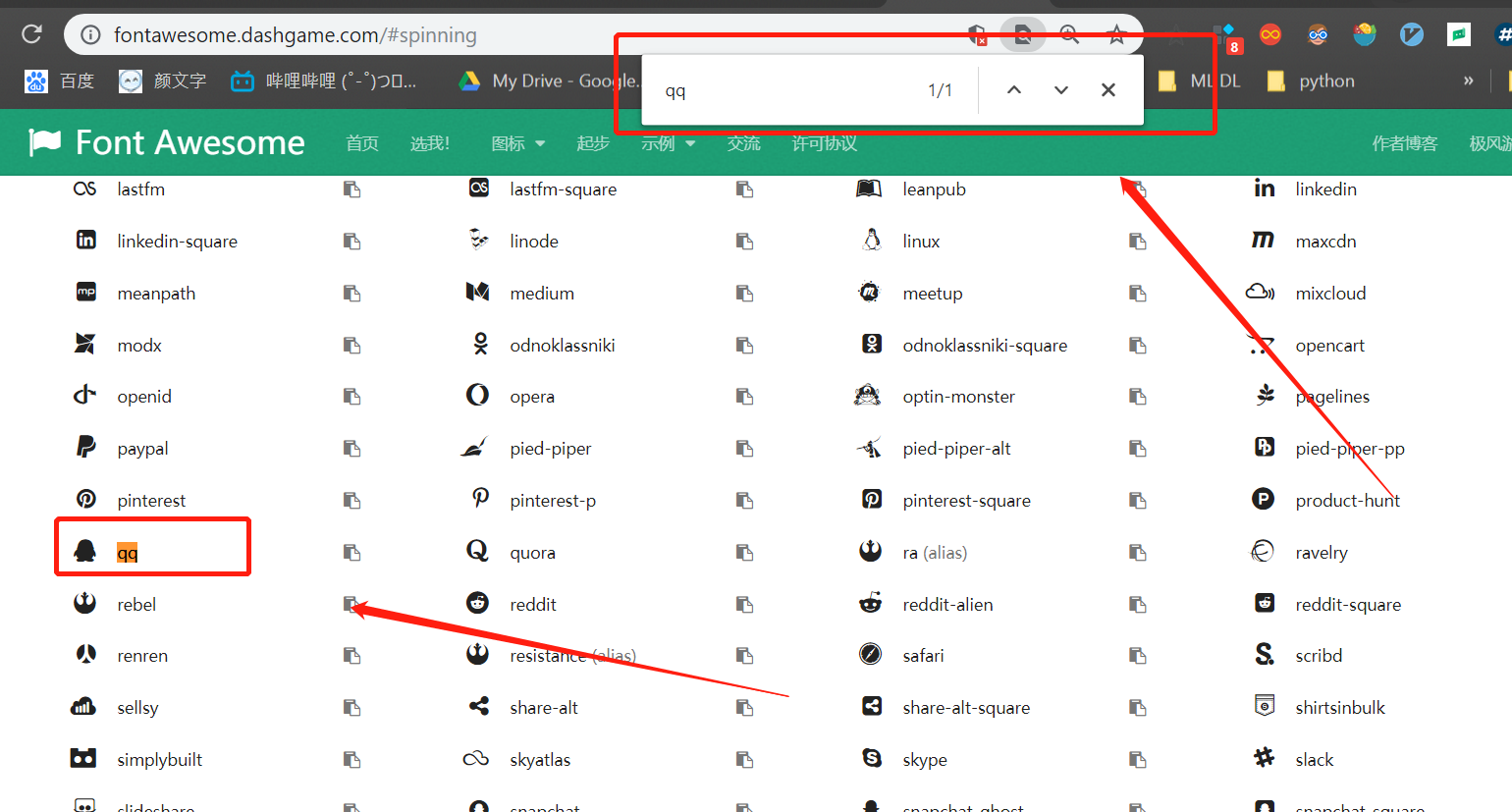1512x812 pixels.
Task: Click the product-hunt icon
Action: click(1264, 499)
